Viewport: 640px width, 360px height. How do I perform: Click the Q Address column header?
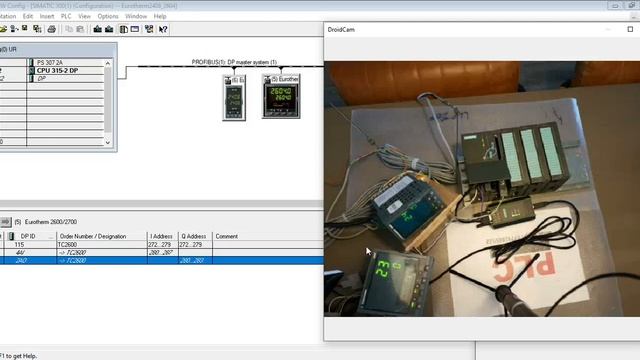[x=196, y=236]
